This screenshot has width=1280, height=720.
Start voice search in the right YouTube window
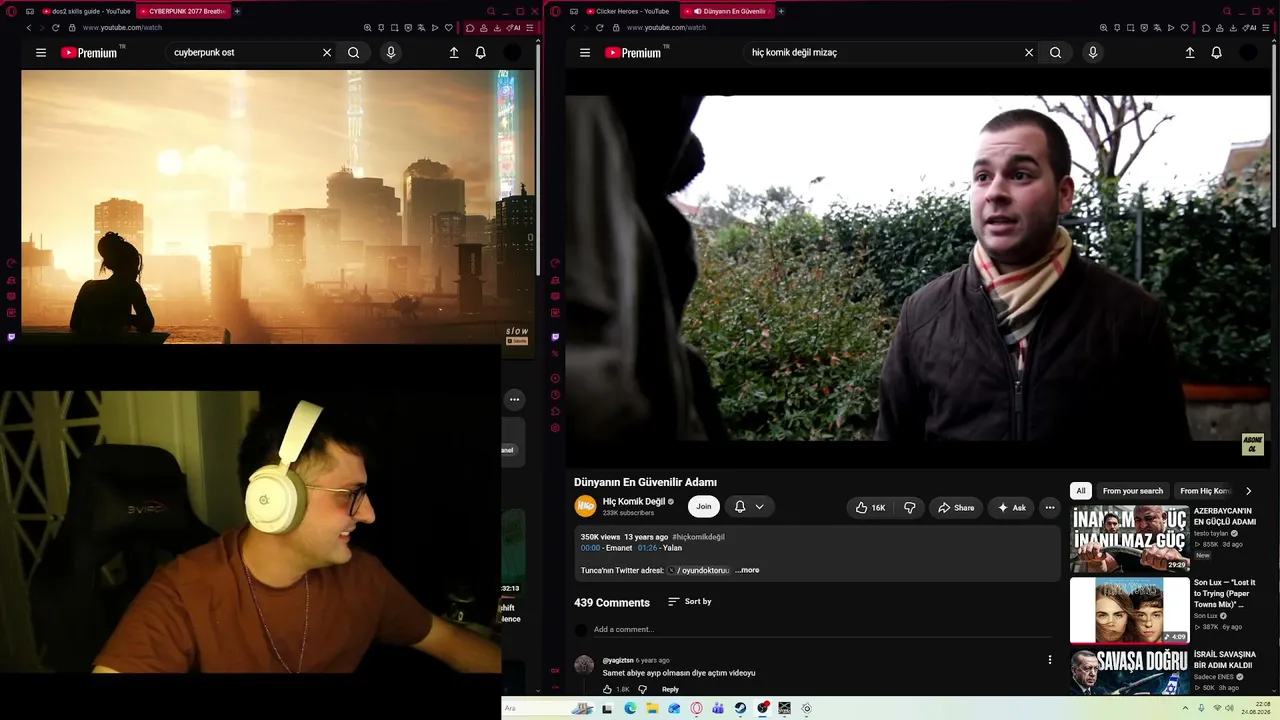click(1093, 53)
